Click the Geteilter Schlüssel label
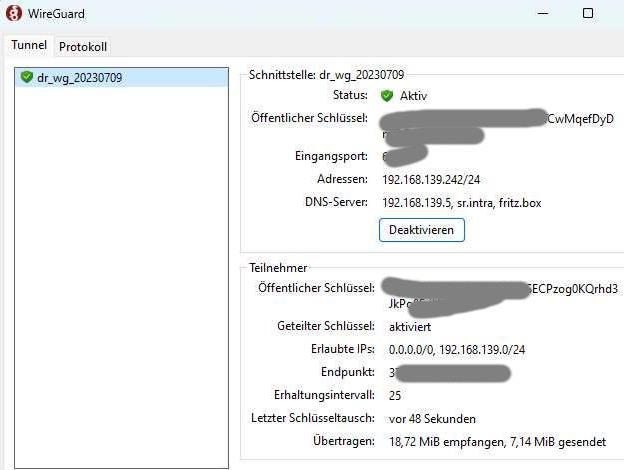This screenshot has width=624, height=470. (326, 326)
